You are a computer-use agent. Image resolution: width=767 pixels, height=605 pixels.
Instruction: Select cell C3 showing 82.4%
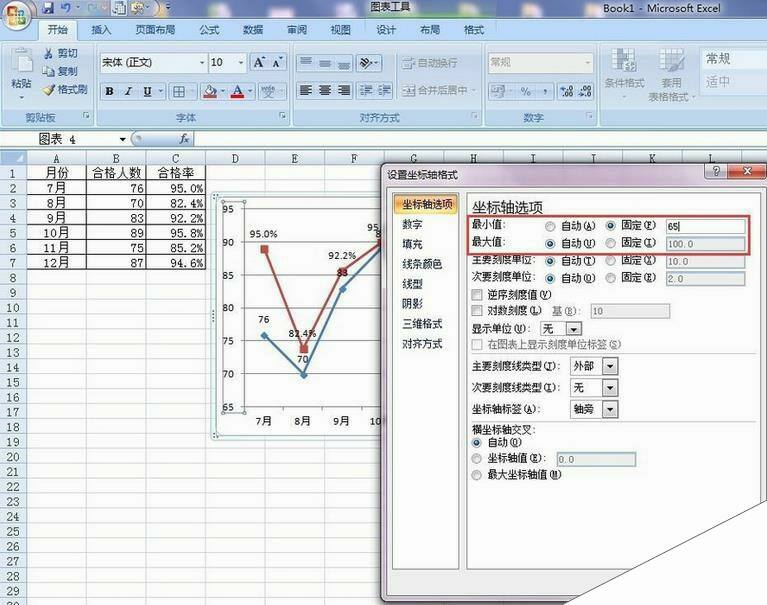(x=176, y=203)
